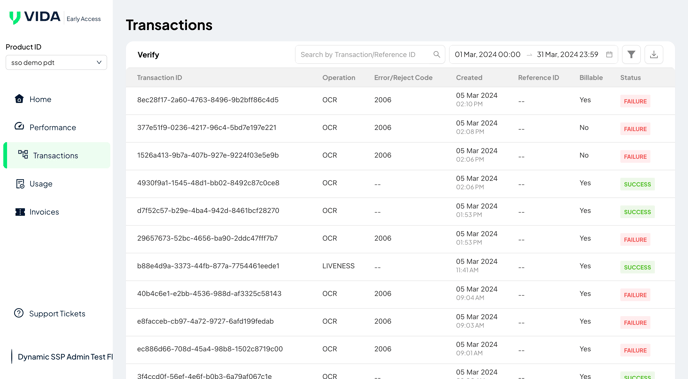Click created time 09:04 AM cell
The height and width of the screenshot is (379, 688).
tap(470, 298)
